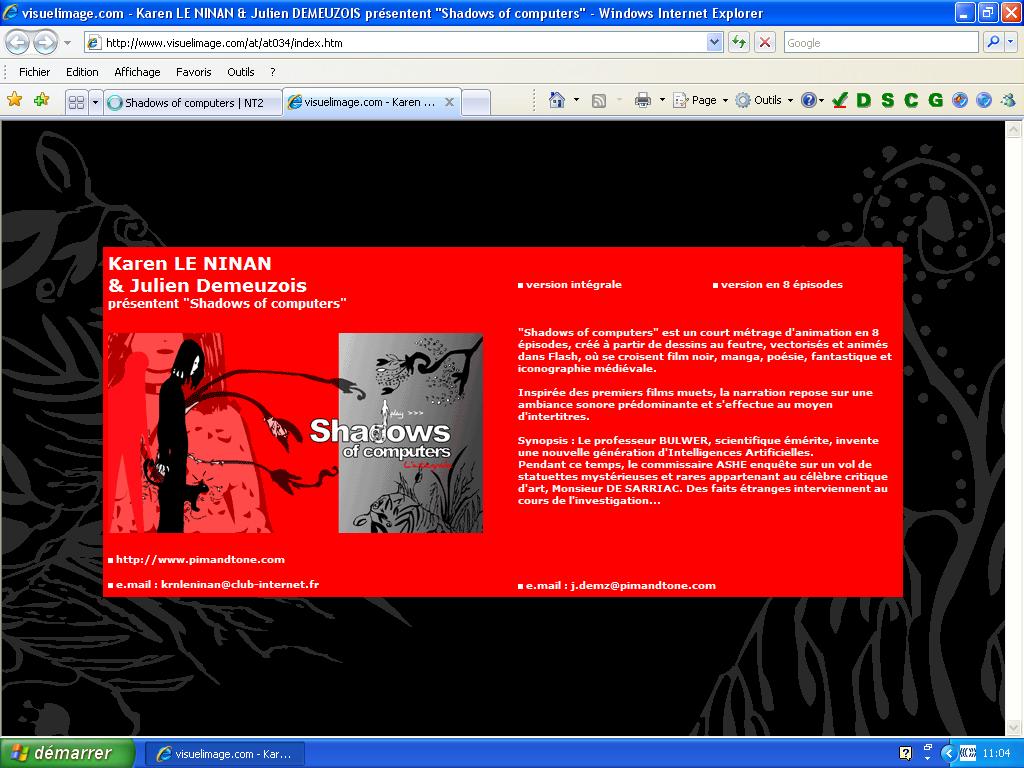Click the Messenger buddies toolbar icon

tap(1008, 100)
